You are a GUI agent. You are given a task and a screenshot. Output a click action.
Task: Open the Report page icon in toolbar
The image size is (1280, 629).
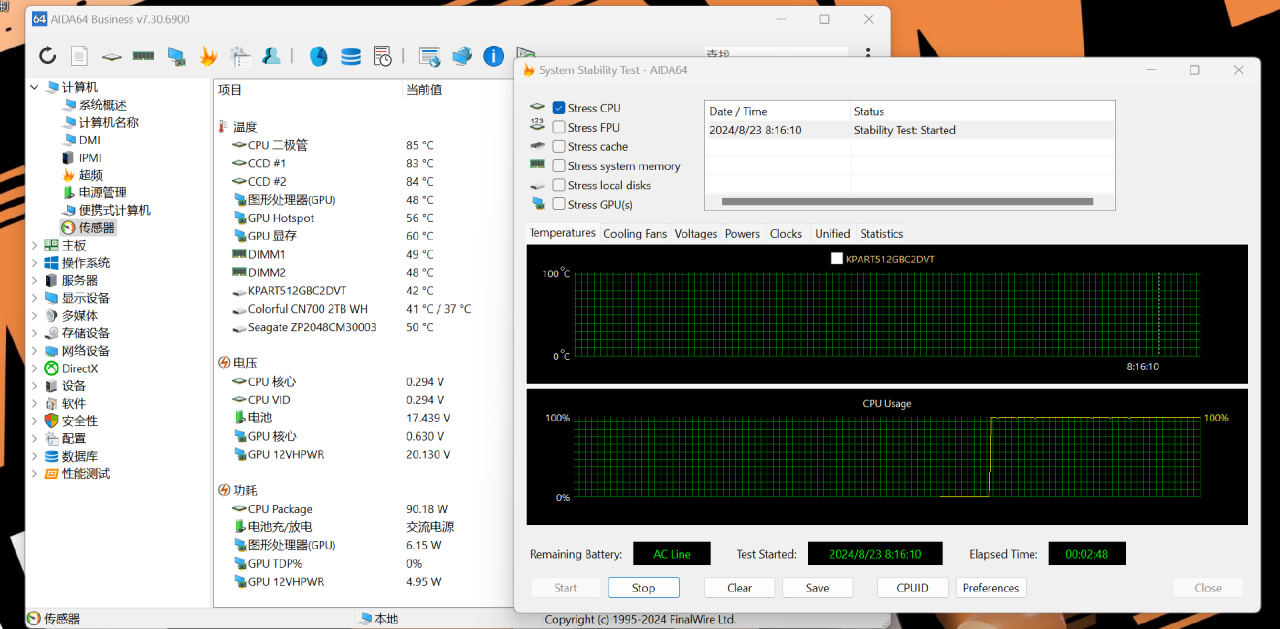pos(79,56)
